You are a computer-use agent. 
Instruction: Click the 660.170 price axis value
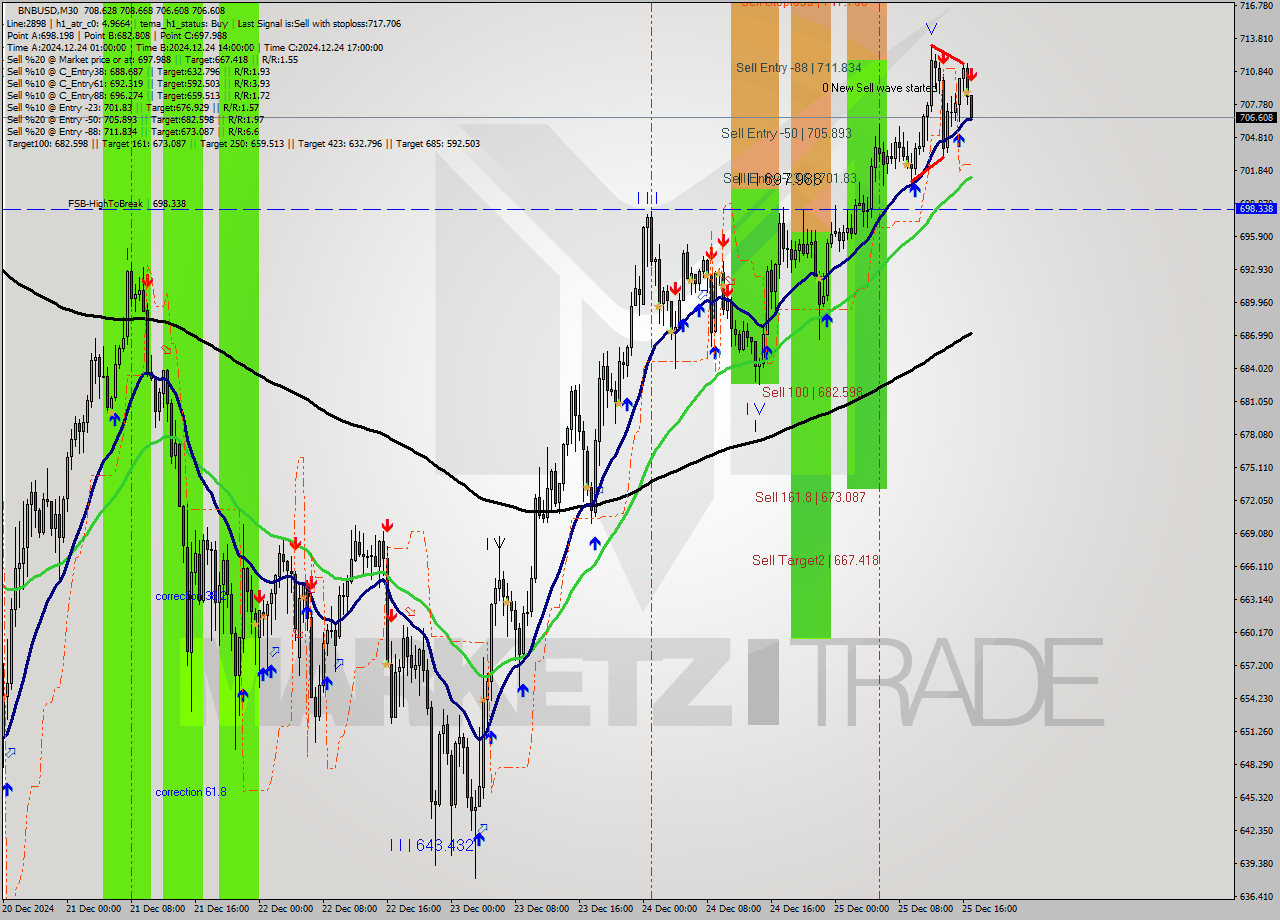1256,633
